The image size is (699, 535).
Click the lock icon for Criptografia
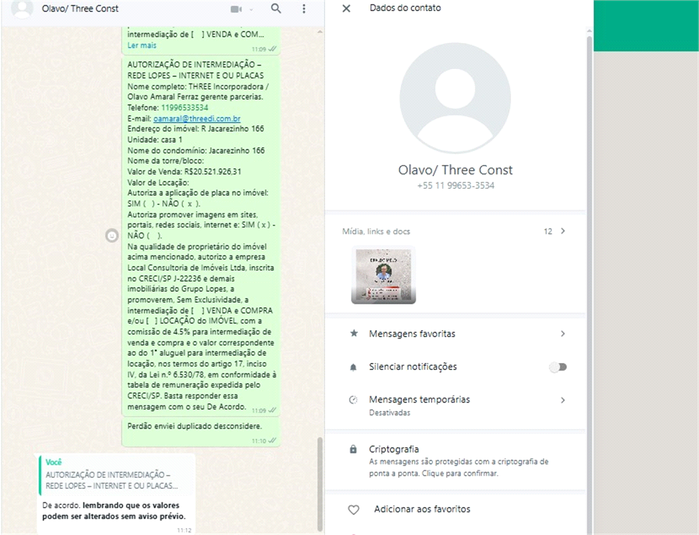tap(353, 449)
